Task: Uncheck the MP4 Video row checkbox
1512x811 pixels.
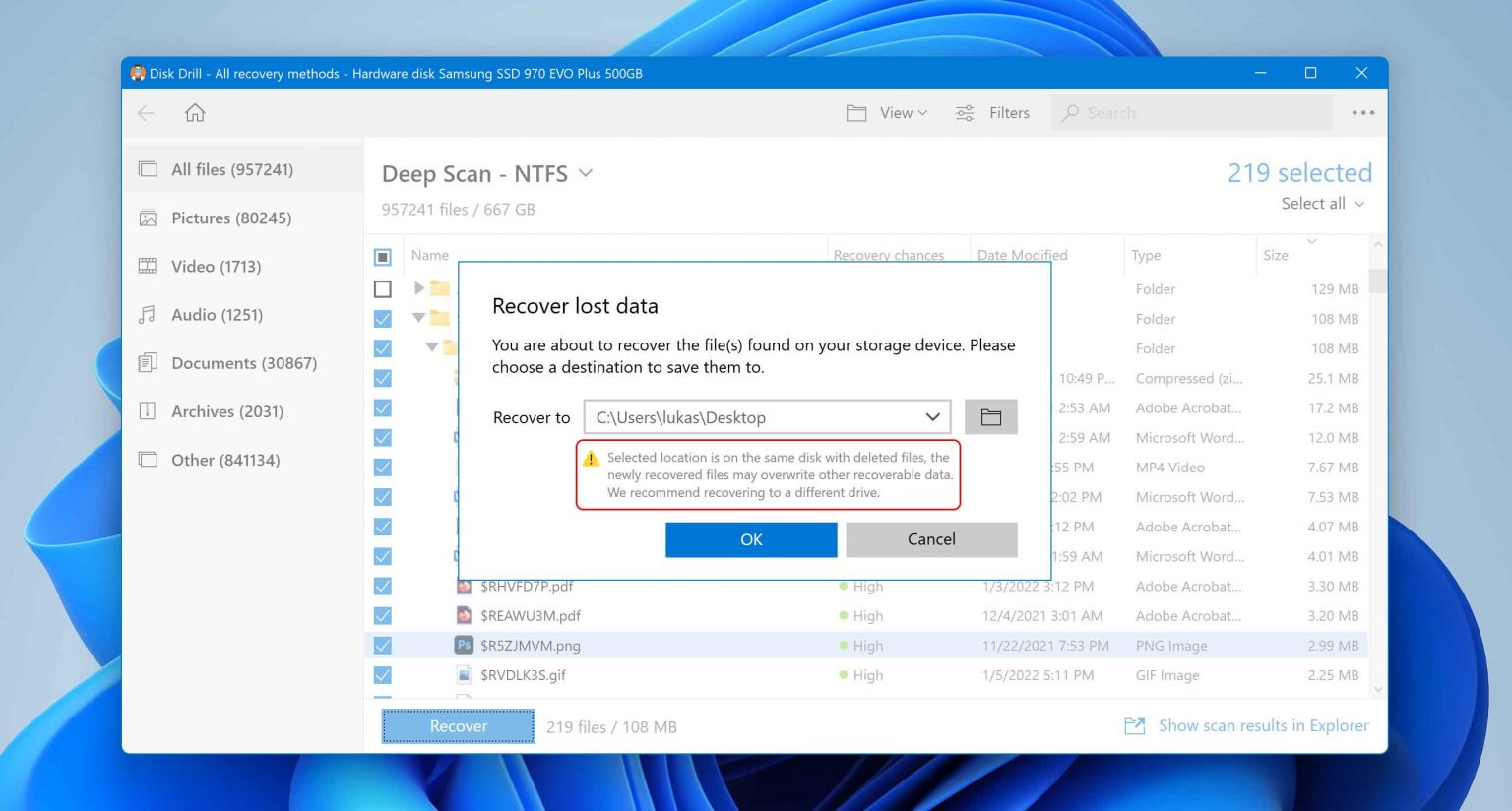Action: tap(383, 468)
